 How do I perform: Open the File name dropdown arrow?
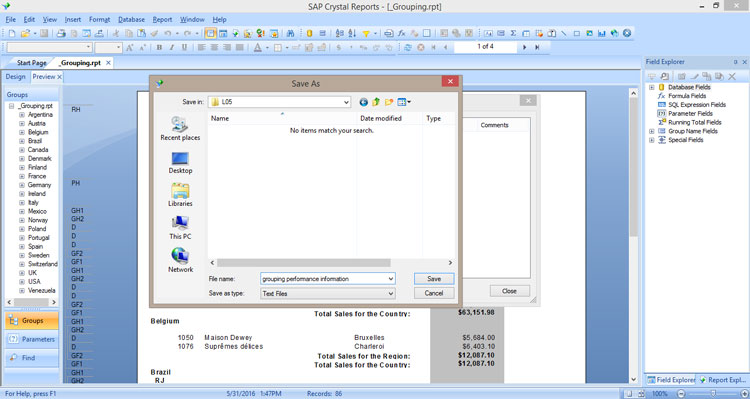coord(390,278)
